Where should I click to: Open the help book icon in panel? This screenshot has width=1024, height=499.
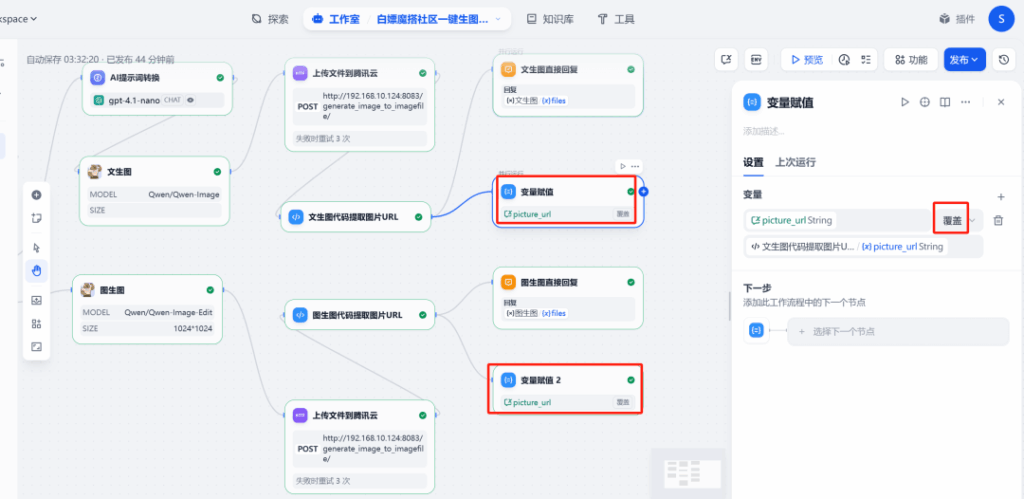(945, 102)
